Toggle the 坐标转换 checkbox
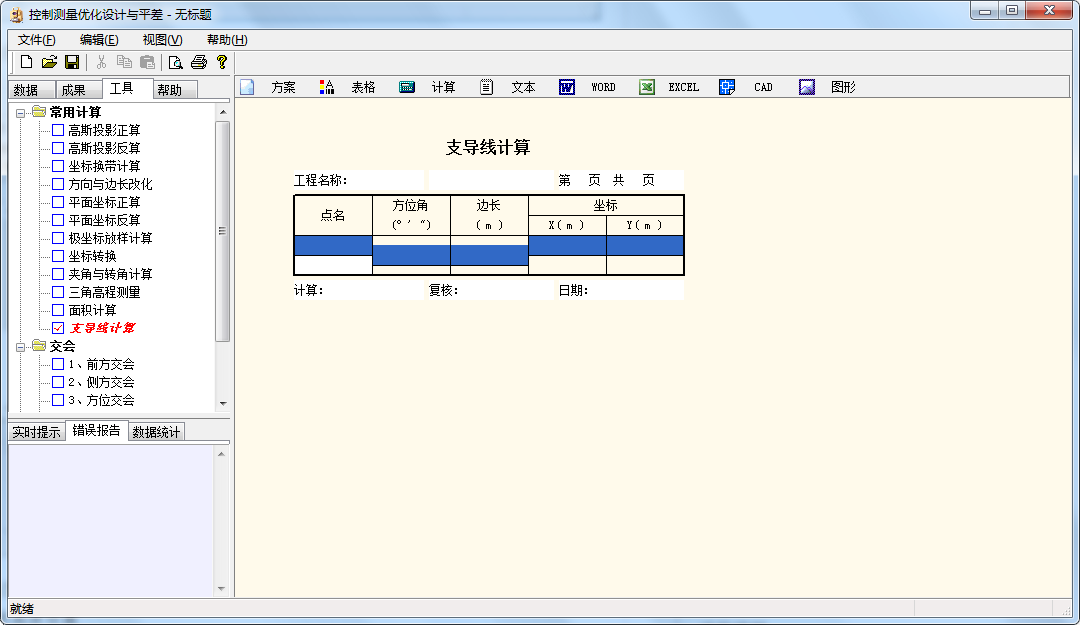Screen dimensions: 1080x625 click(x=58, y=256)
